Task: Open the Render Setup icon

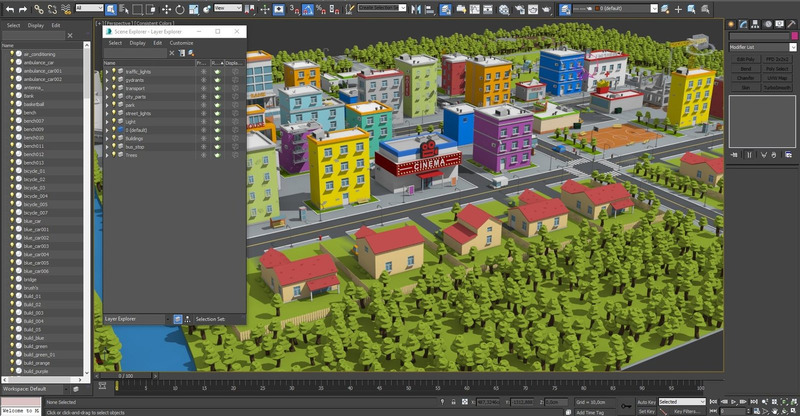Action: pyautogui.click(x=519, y=9)
